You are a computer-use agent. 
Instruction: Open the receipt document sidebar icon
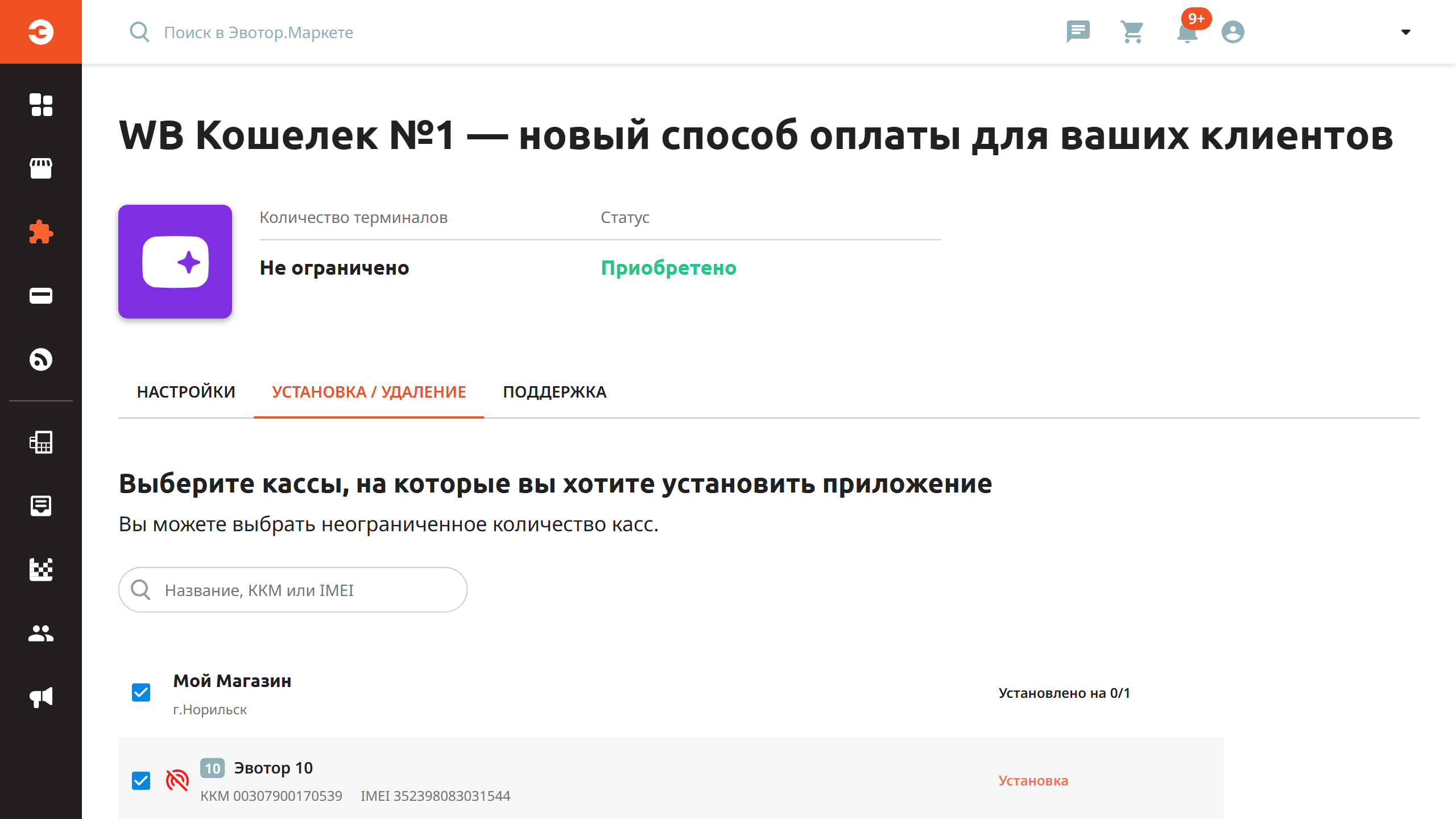point(41,506)
